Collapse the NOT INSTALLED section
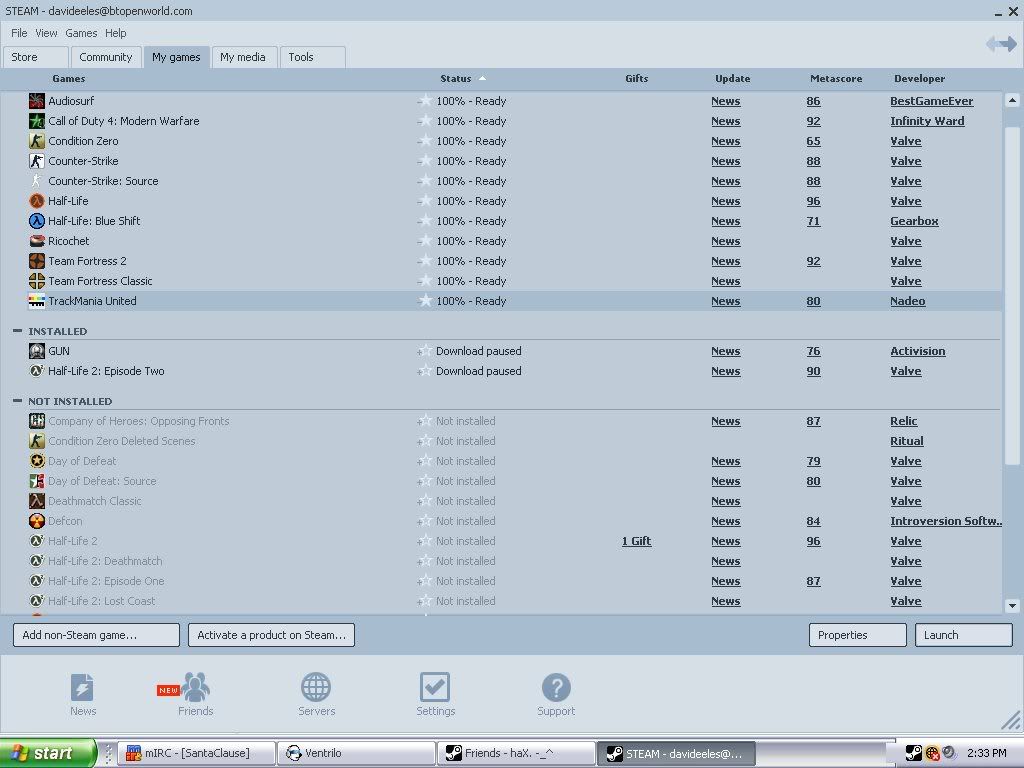This screenshot has width=1024, height=768. (x=18, y=401)
